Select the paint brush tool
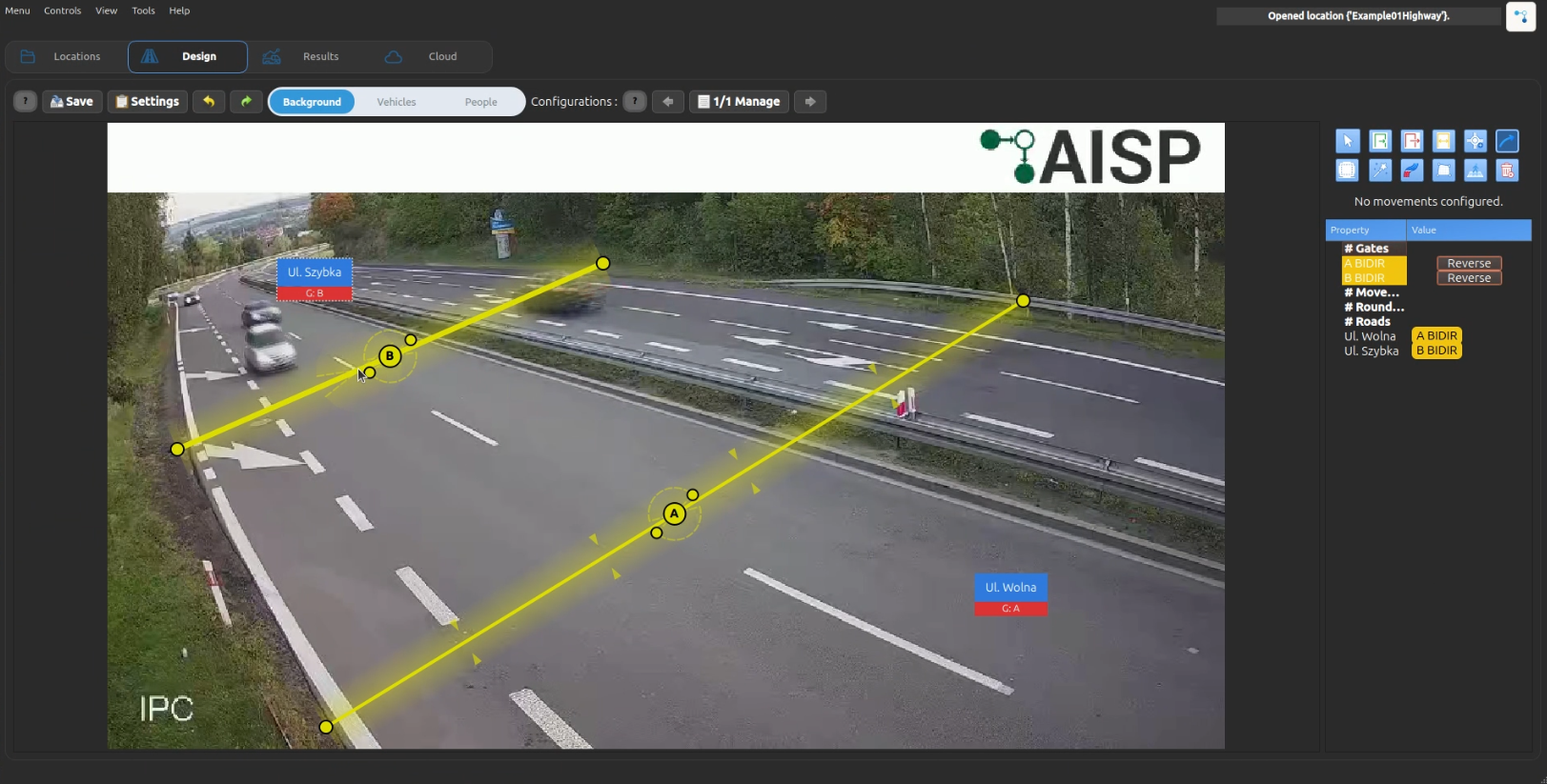This screenshot has height=784, width=1547. (1412, 171)
